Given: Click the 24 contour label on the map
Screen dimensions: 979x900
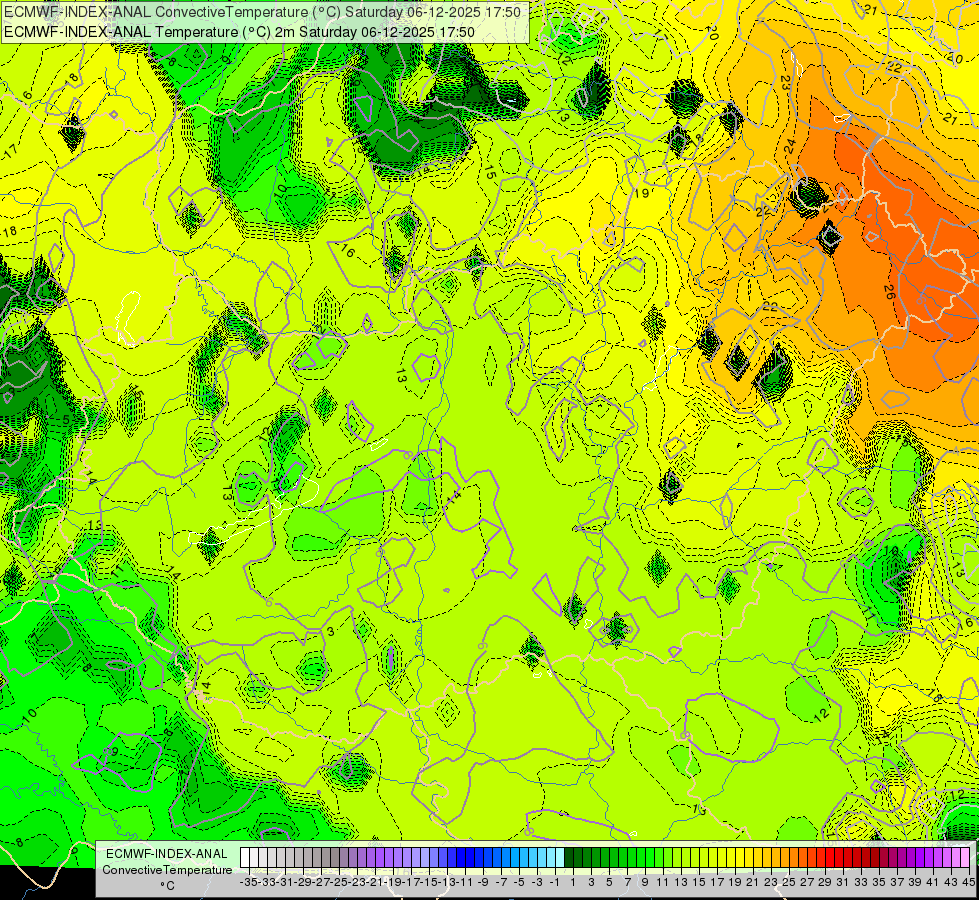Looking at the screenshot, I should [x=790, y=147].
